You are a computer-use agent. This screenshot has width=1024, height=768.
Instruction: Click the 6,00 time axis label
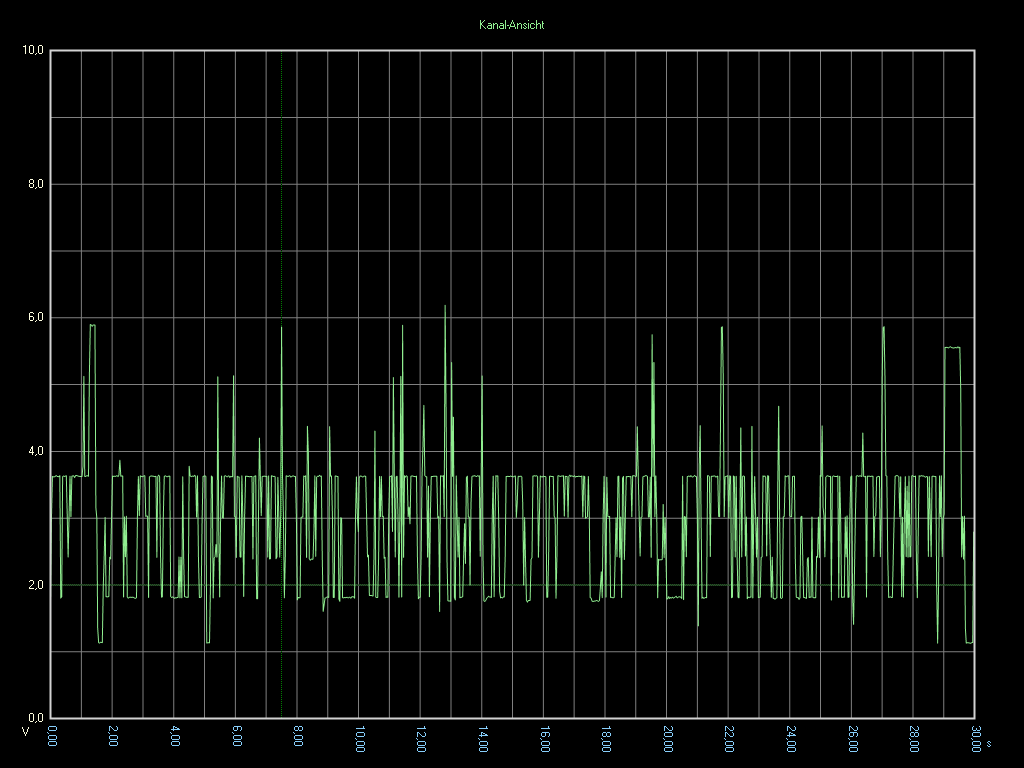click(236, 736)
